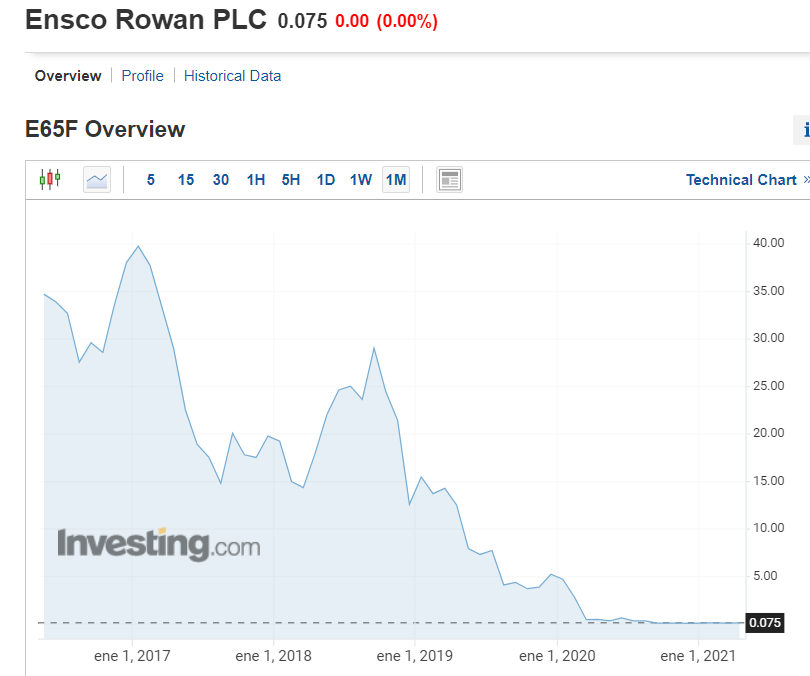Click the 15.00 price axis label
The height and width of the screenshot is (676, 810).
coord(768,481)
